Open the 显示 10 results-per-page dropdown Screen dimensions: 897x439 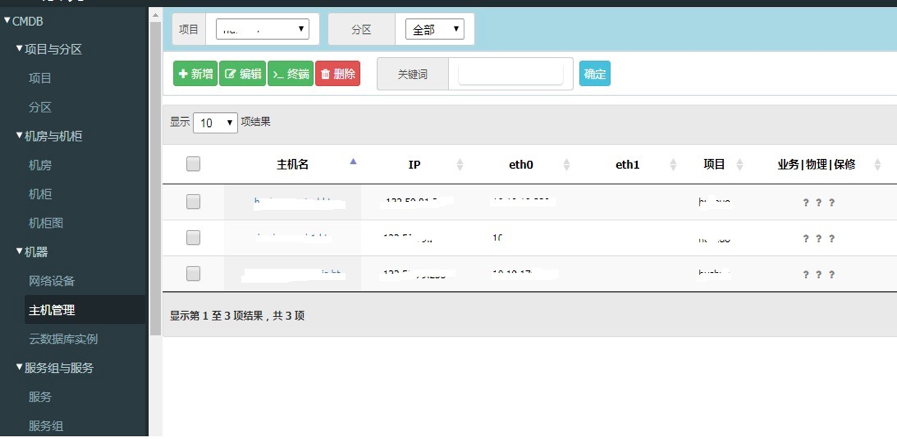click(x=215, y=122)
